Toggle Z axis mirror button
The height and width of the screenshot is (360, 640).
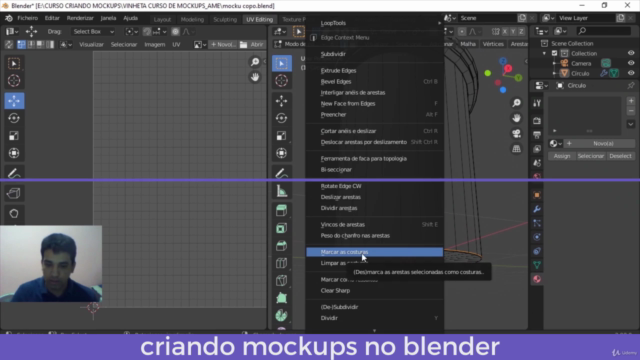(521, 31)
